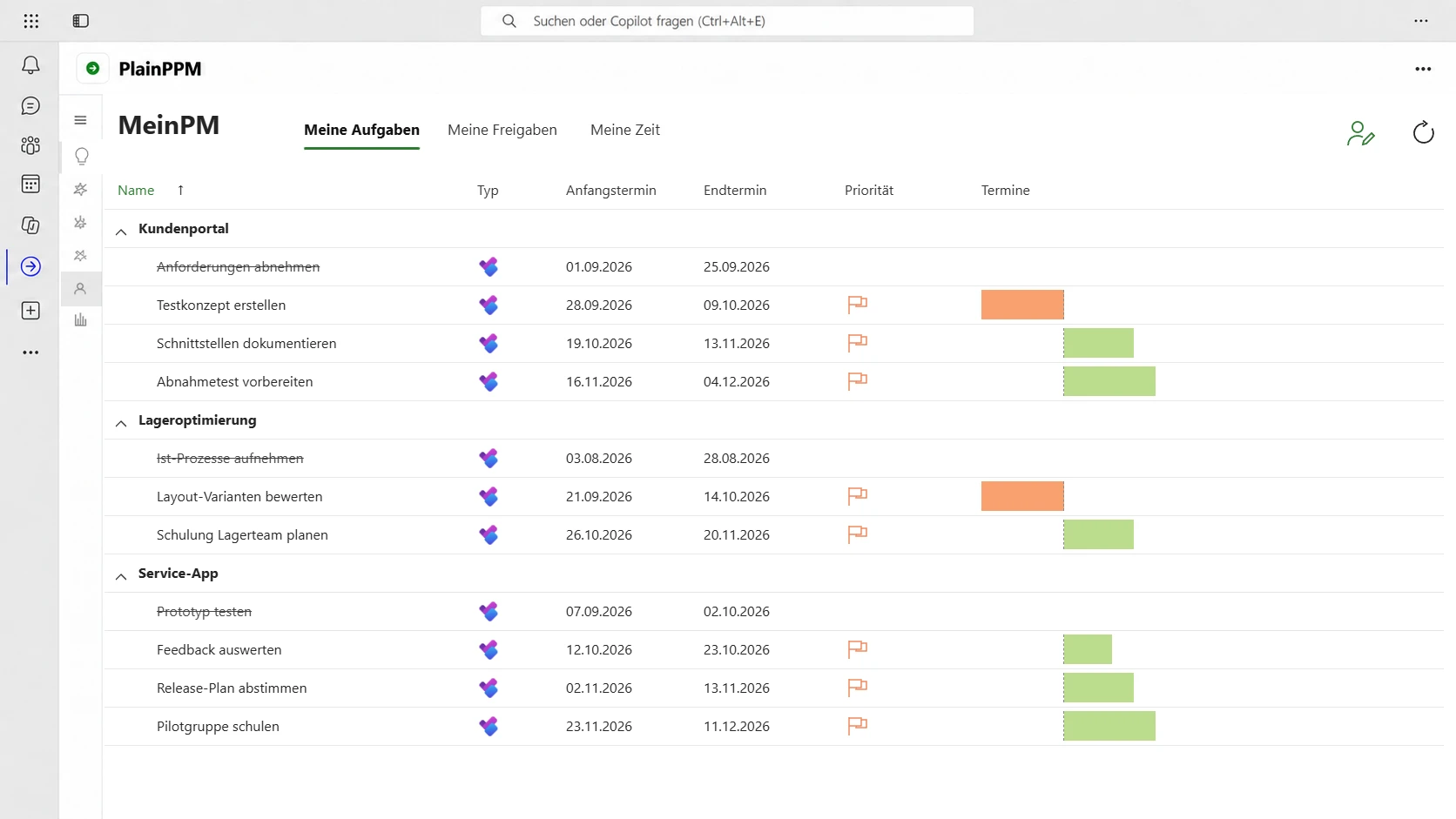This screenshot has width=1456, height=819.
Task: Toggle the navigation pane icon in the title bar
Action: click(81, 21)
